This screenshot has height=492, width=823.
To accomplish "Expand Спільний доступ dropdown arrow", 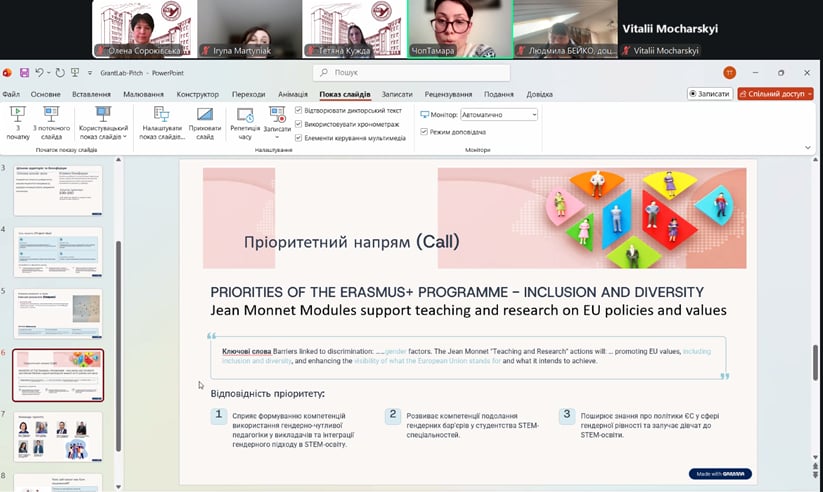I will [x=808, y=94].
